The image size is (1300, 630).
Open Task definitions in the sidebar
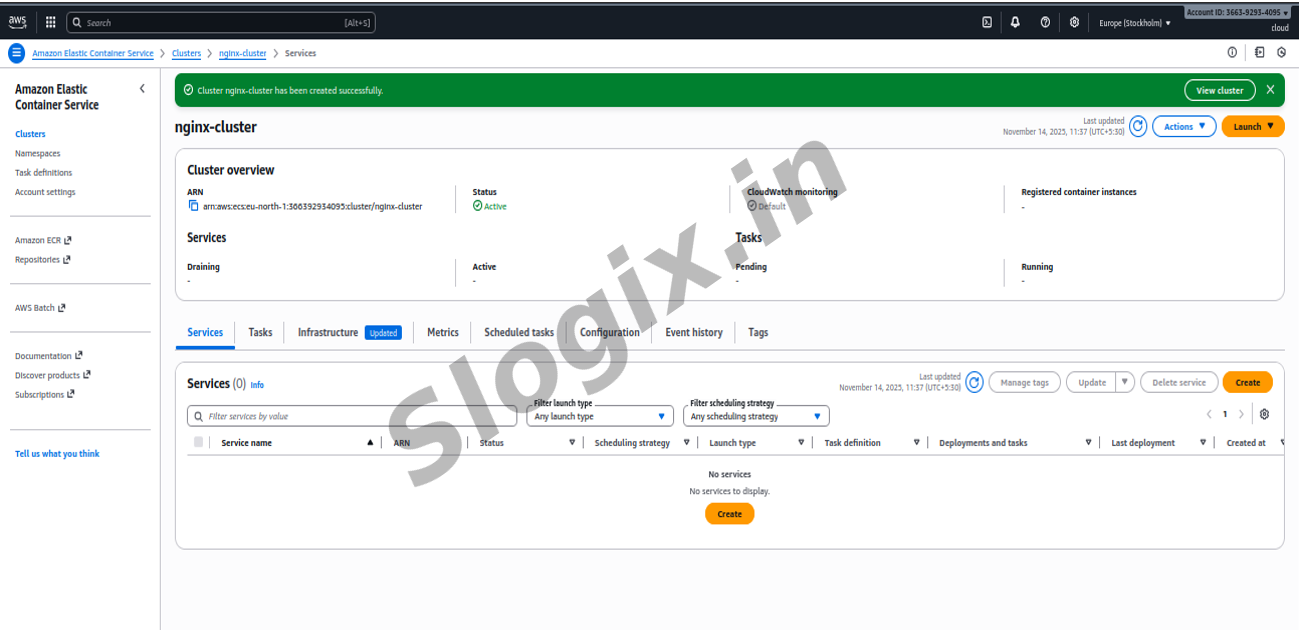point(43,173)
